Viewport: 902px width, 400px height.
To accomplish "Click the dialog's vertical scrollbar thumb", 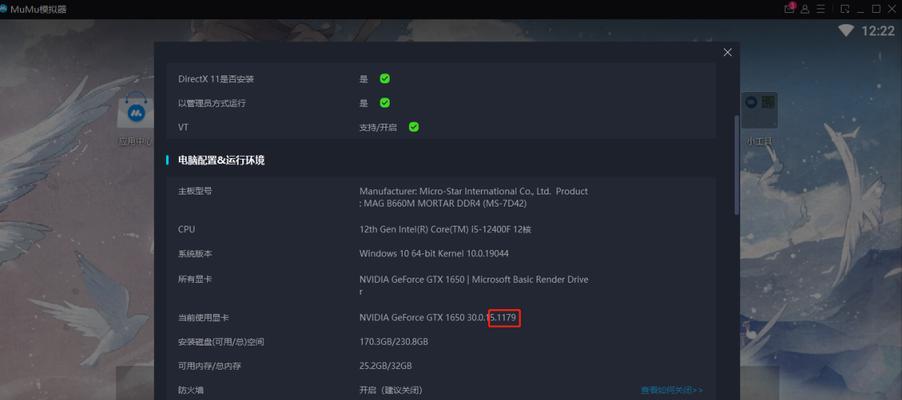I will tap(736, 165).
